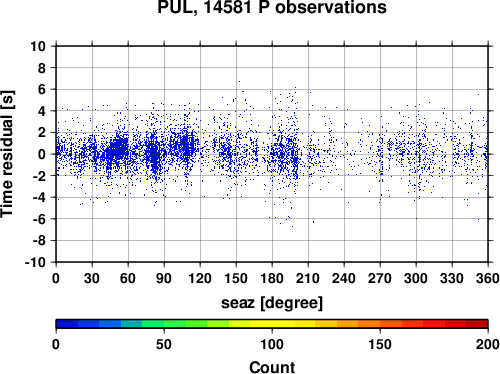500x374 pixels.
Task: Click the y-axis tick label 0
Action: [x=42, y=154]
